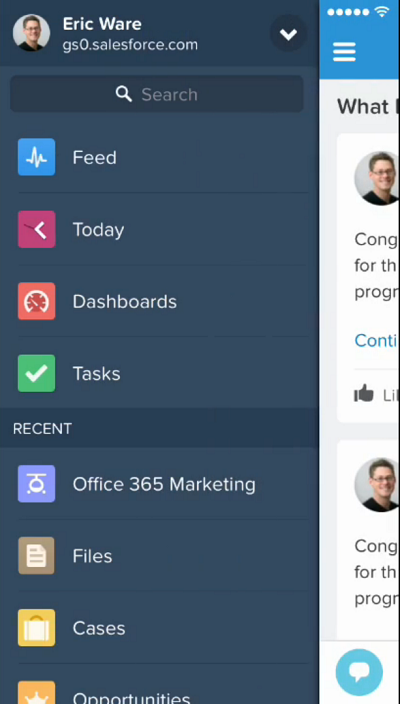Click the Search field

[157, 94]
